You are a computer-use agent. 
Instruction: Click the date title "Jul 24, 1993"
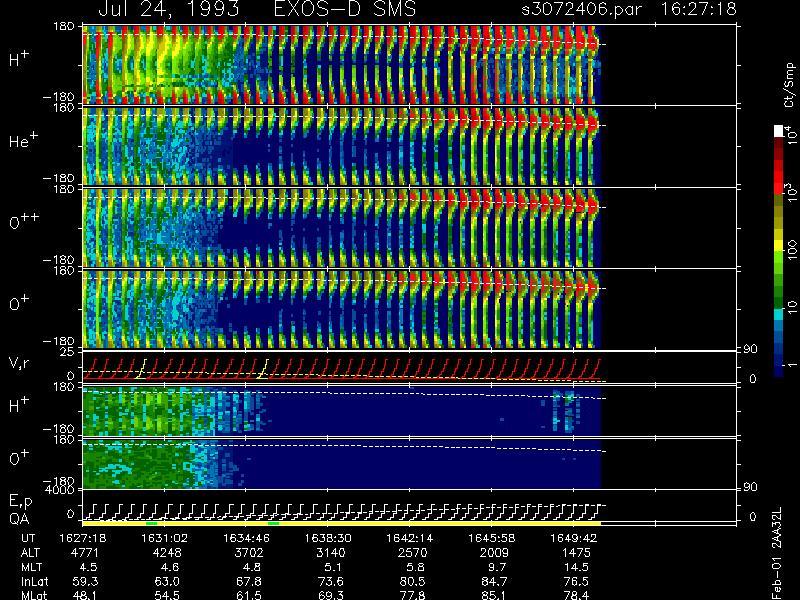[169, 9]
